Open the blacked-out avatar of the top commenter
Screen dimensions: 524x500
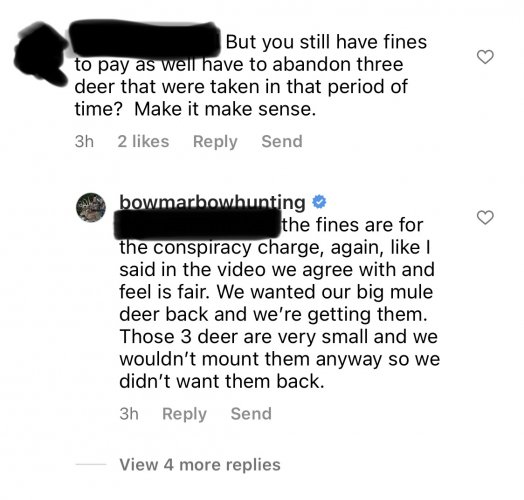pos(41,53)
